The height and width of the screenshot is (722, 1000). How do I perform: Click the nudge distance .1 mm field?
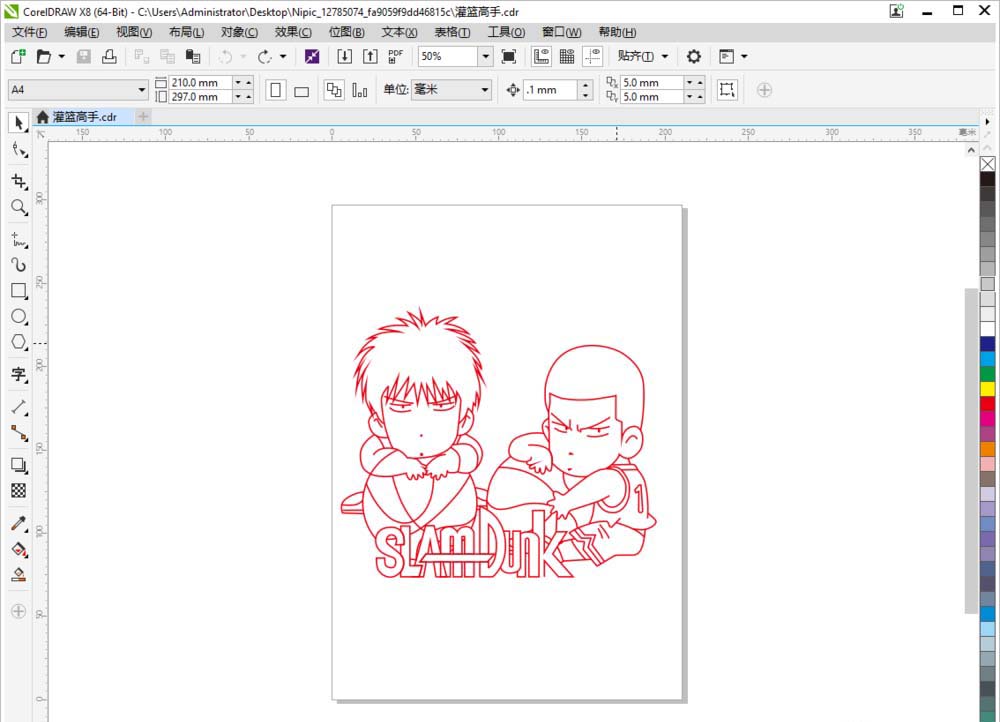pyautogui.click(x=551, y=90)
